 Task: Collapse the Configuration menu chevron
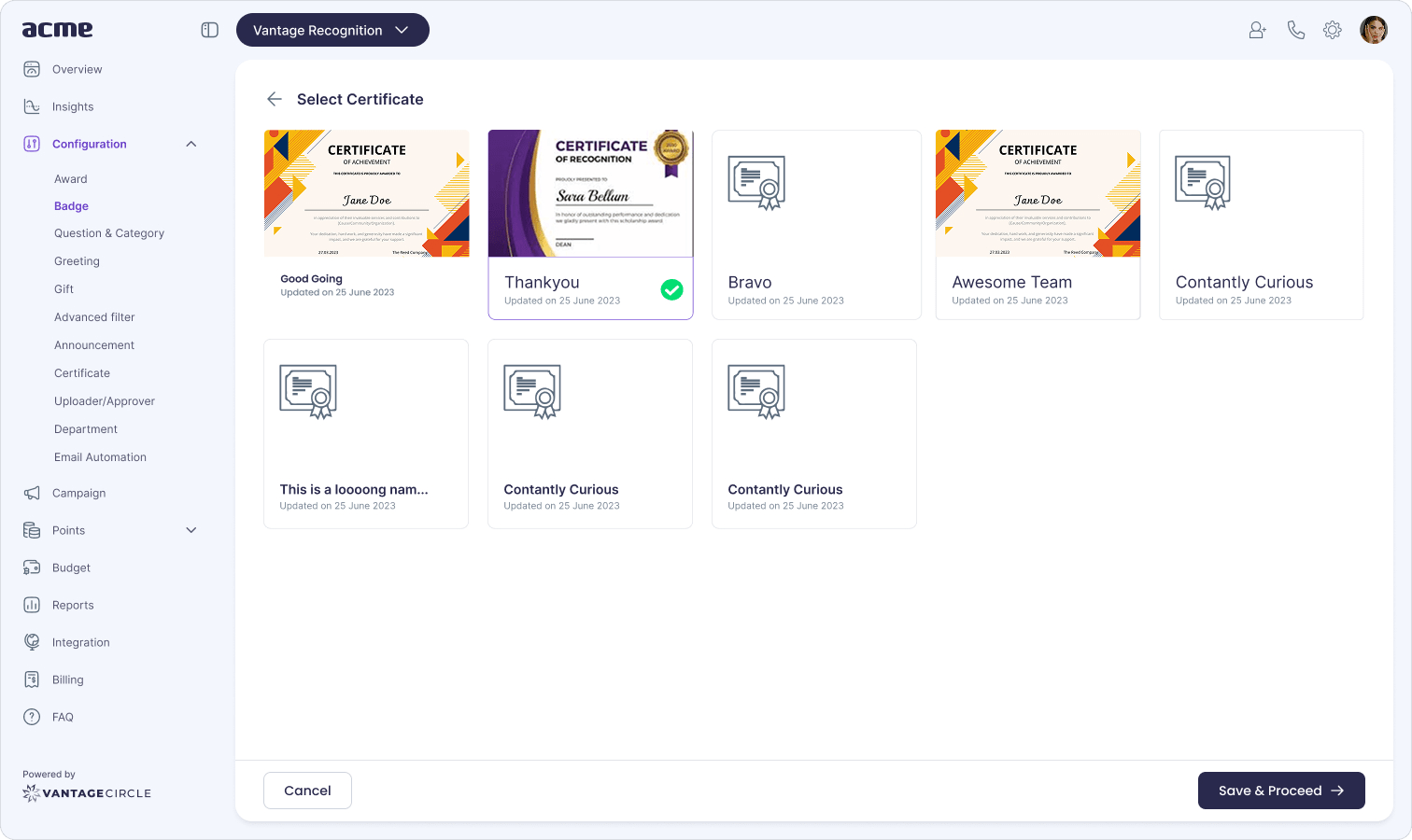(191, 144)
